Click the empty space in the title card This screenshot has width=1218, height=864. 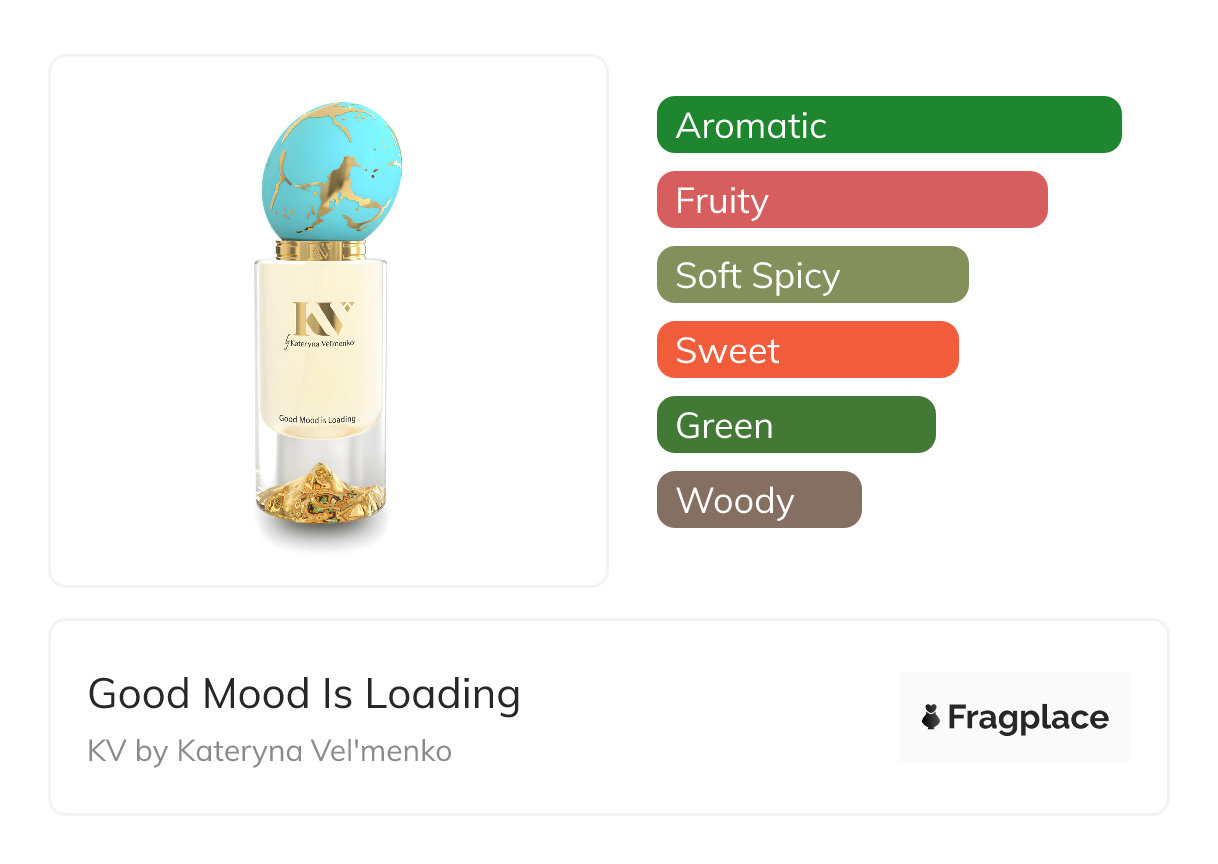pyautogui.click(x=700, y=720)
